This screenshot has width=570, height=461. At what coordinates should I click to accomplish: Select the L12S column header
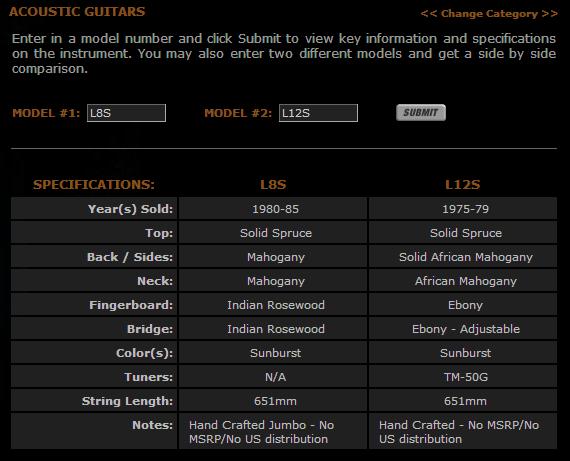coord(462,185)
